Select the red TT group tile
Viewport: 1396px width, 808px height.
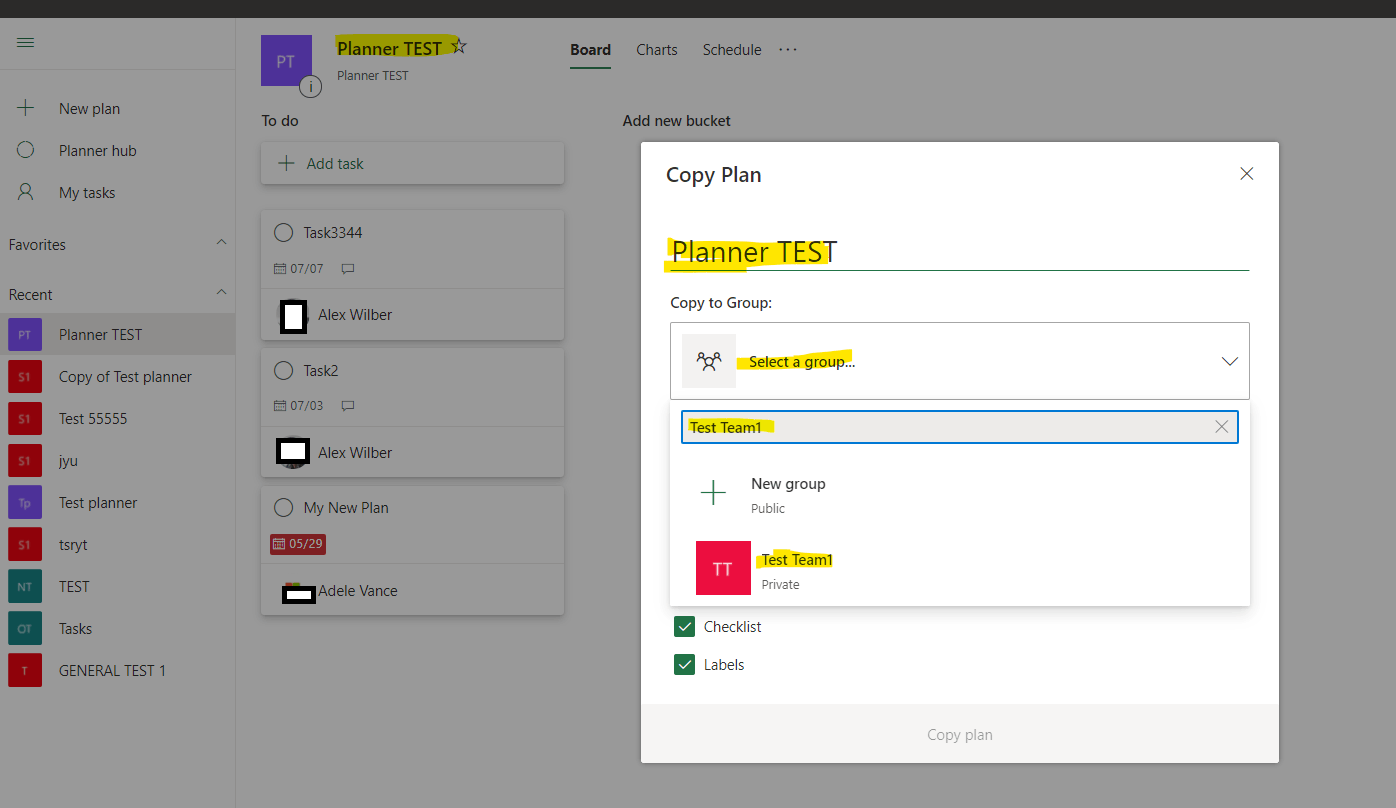[x=723, y=568]
